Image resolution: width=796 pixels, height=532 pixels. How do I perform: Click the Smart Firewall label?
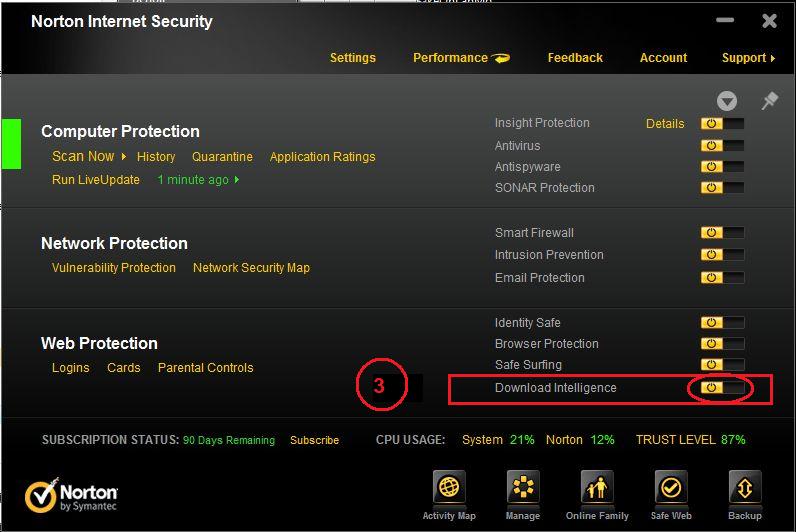point(534,232)
